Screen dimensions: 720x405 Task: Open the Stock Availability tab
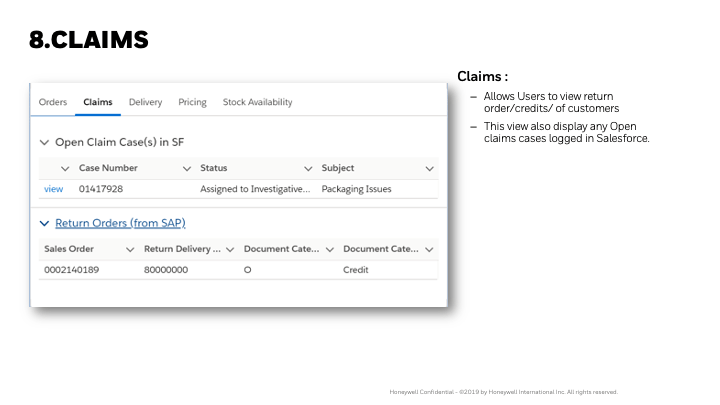257,102
